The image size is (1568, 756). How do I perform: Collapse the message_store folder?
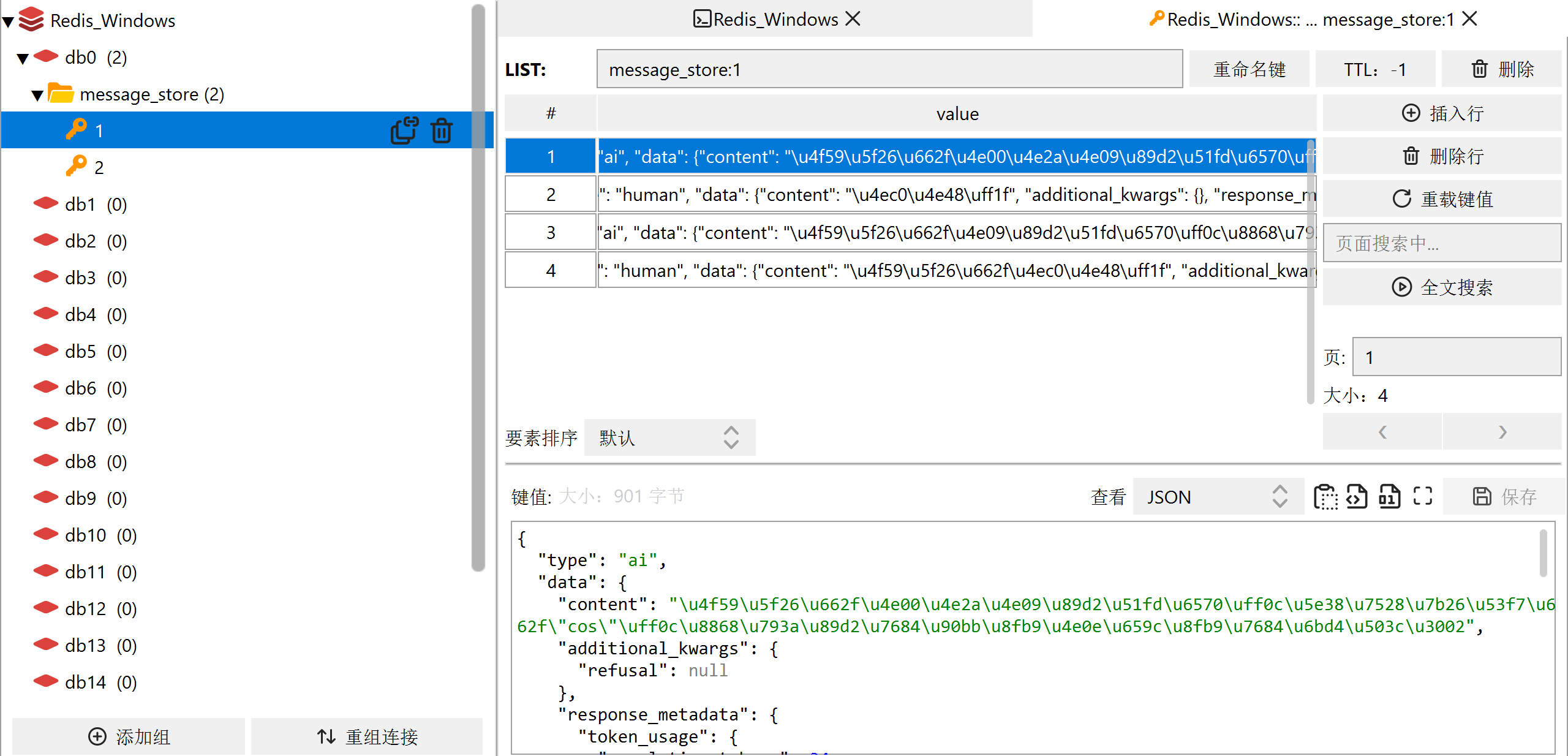click(37, 95)
